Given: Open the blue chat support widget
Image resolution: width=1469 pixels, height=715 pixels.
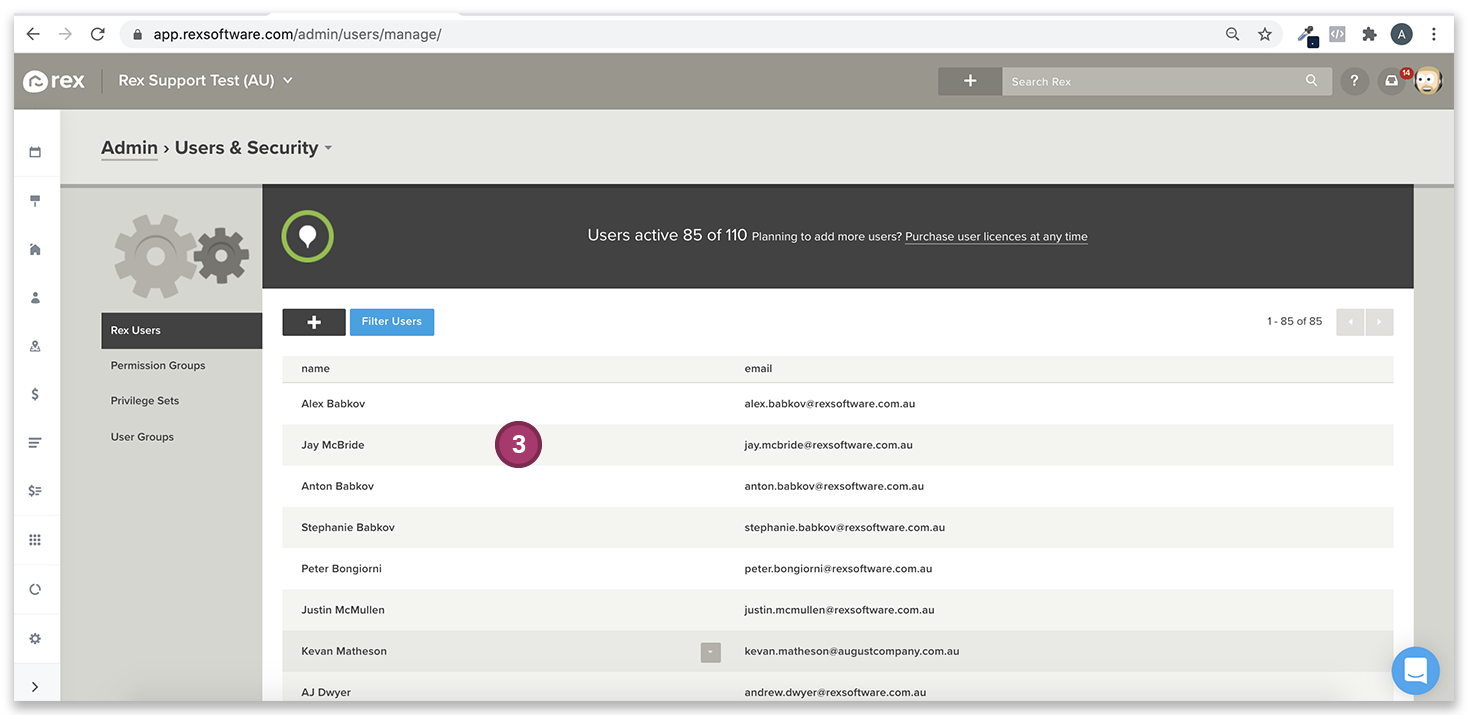Looking at the screenshot, I should (1416, 671).
